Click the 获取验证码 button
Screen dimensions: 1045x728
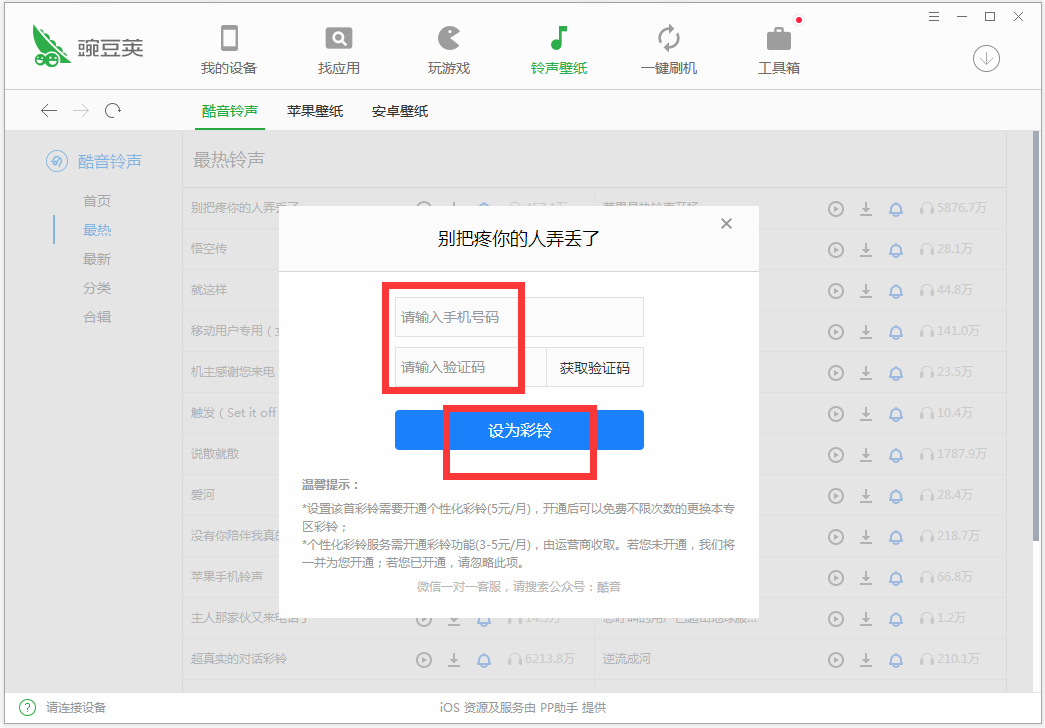[594, 367]
